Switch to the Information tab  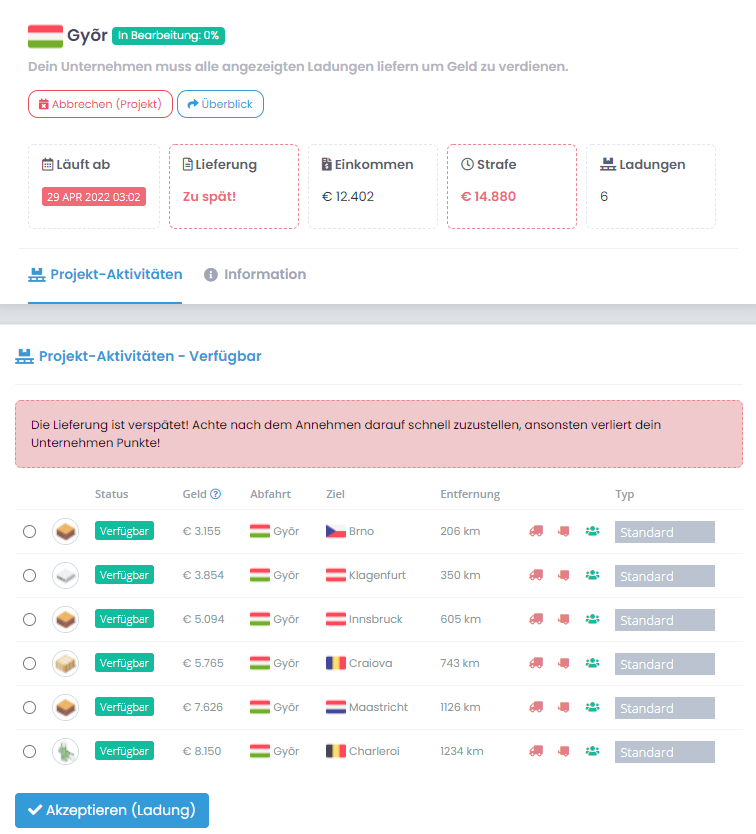[255, 274]
